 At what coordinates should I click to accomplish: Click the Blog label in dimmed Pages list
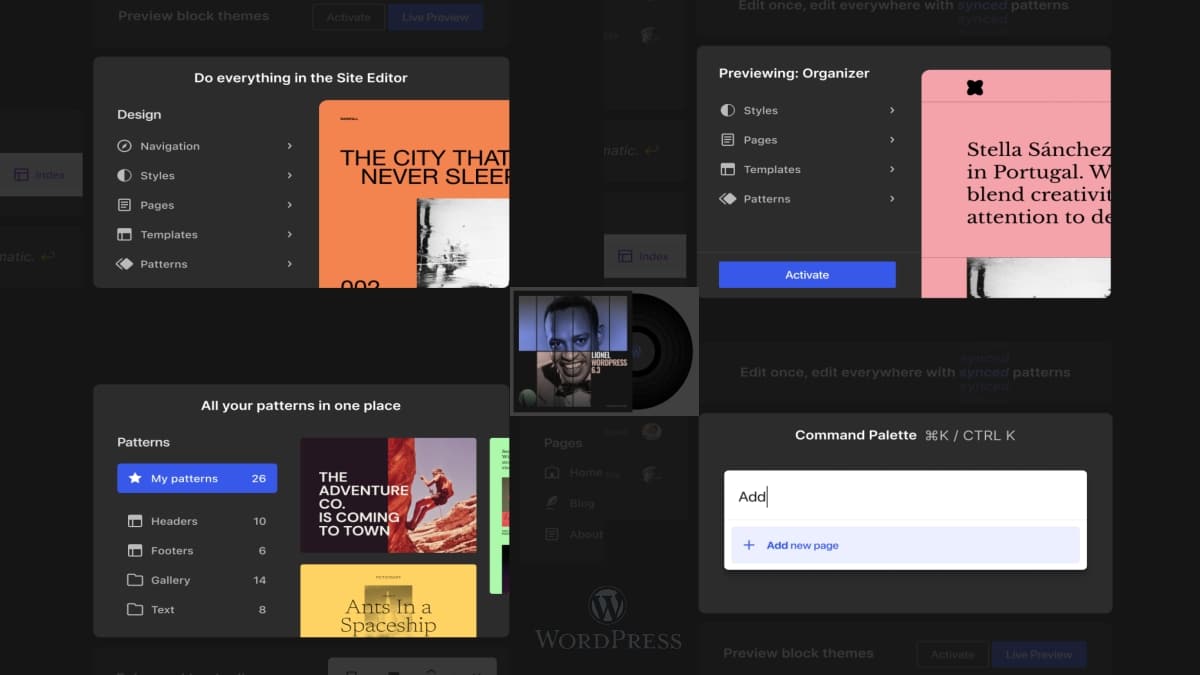click(x=582, y=503)
